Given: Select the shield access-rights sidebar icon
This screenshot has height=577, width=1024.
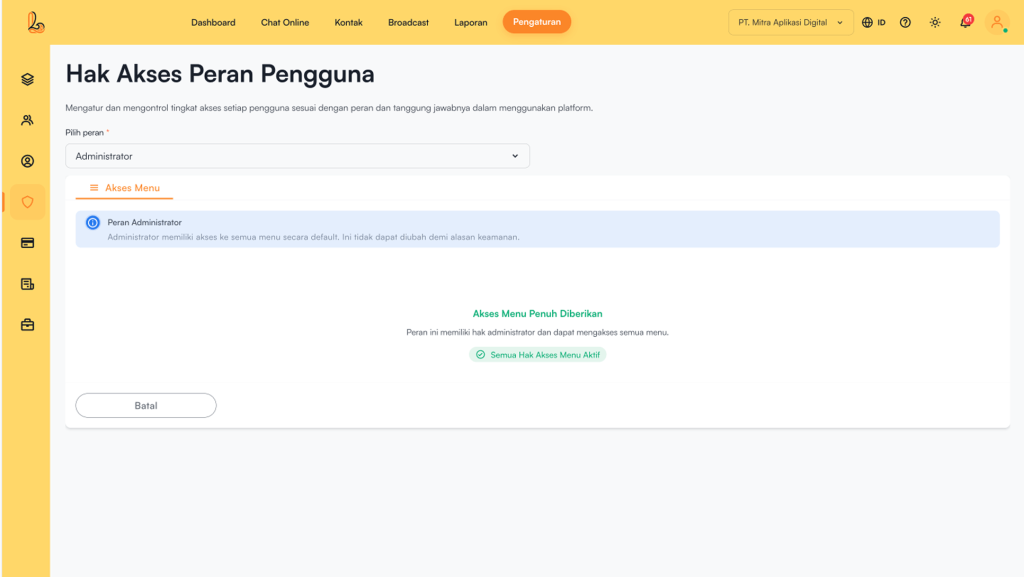Looking at the screenshot, I should [x=27, y=202].
